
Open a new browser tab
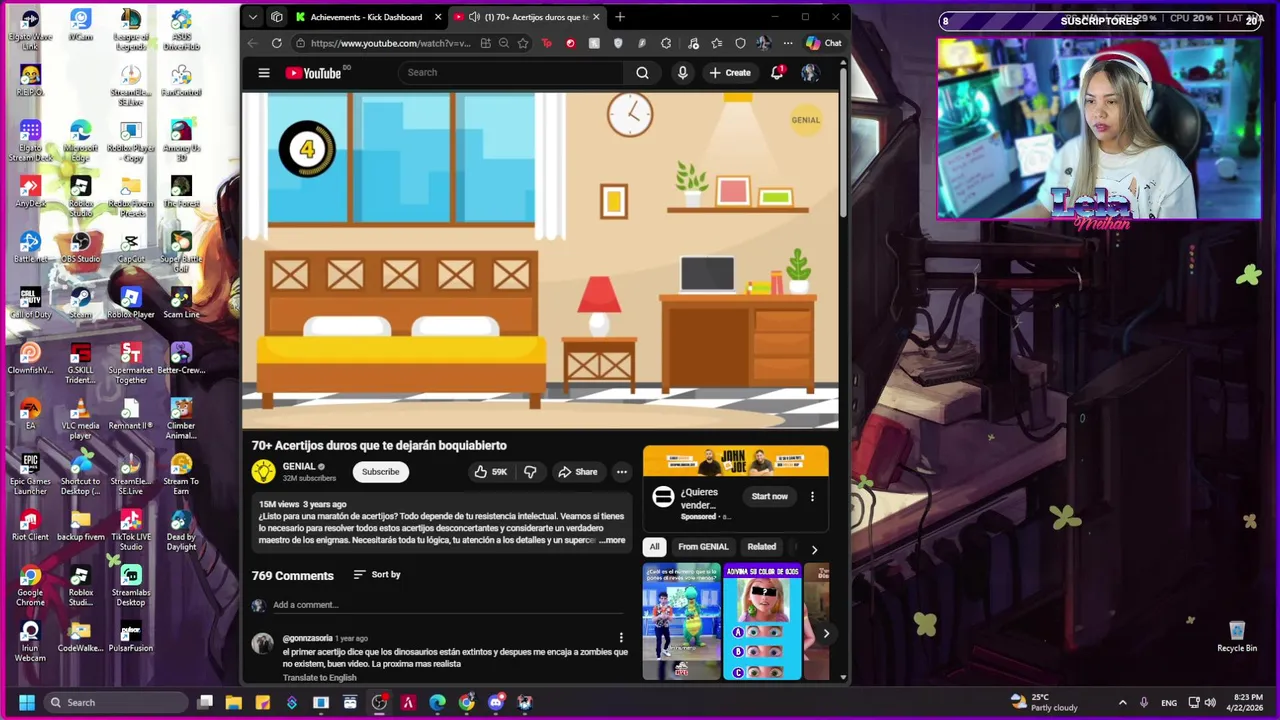(x=620, y=17)
